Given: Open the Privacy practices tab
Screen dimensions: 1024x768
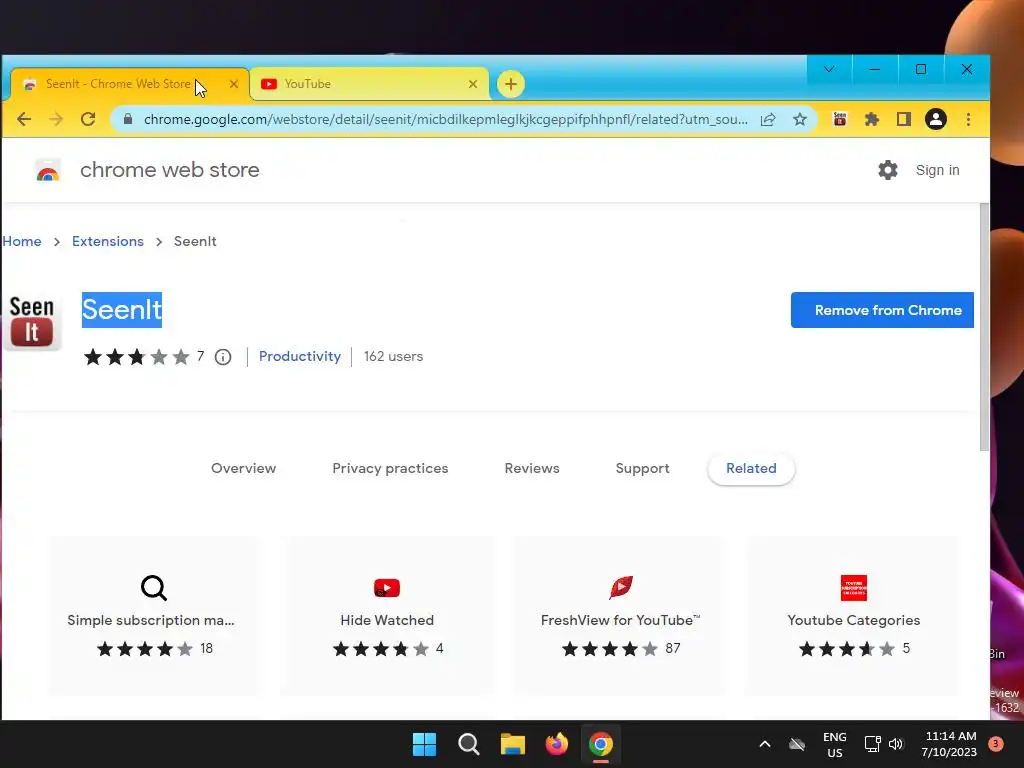Looking at the screenshot, I should point(390,468).
